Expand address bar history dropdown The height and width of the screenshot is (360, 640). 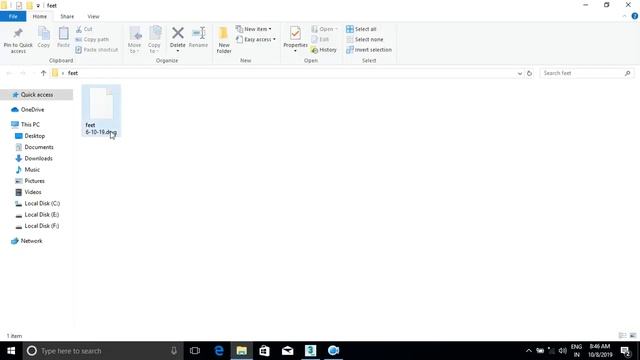520,73
